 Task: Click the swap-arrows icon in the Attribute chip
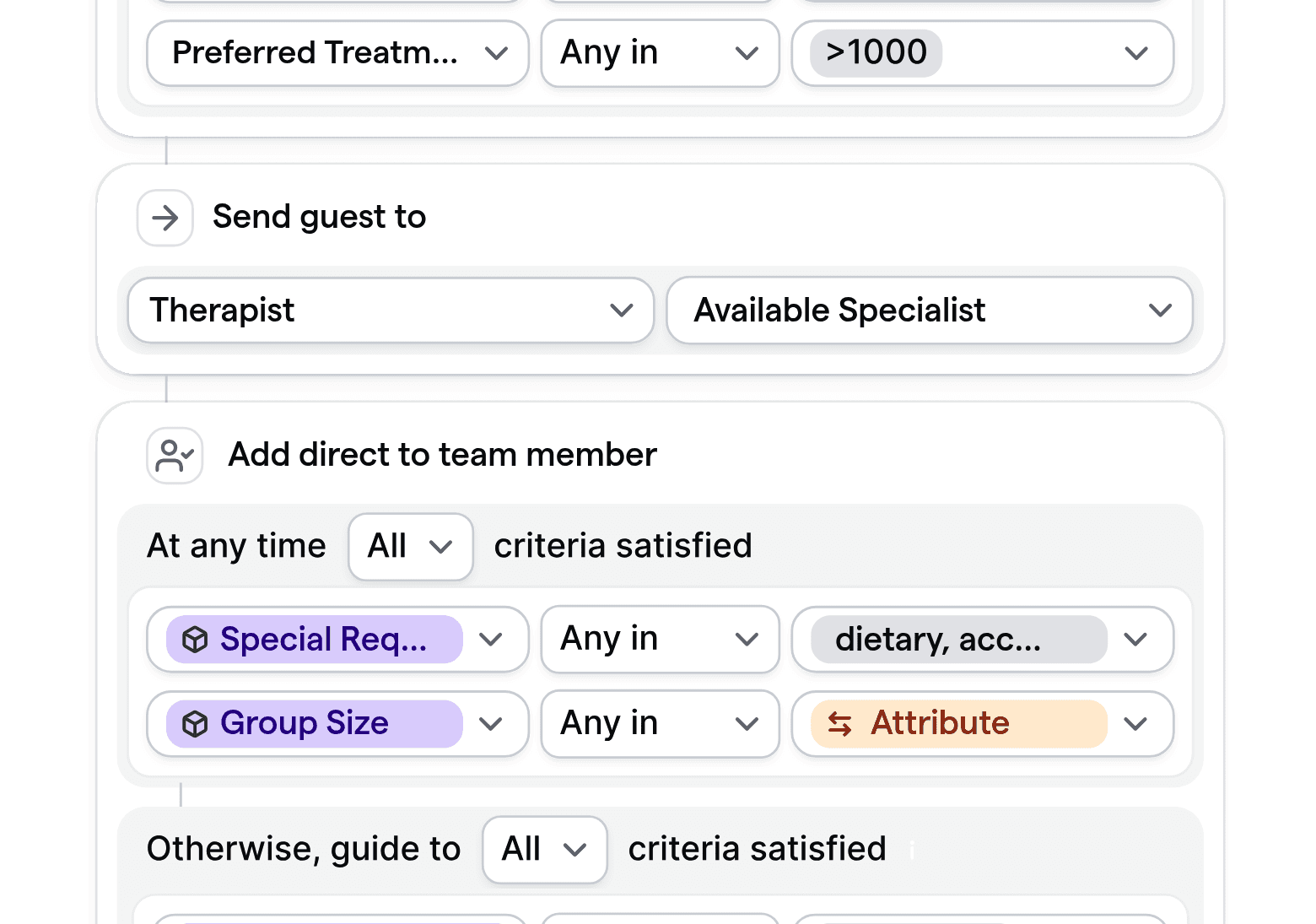(840, 724)
